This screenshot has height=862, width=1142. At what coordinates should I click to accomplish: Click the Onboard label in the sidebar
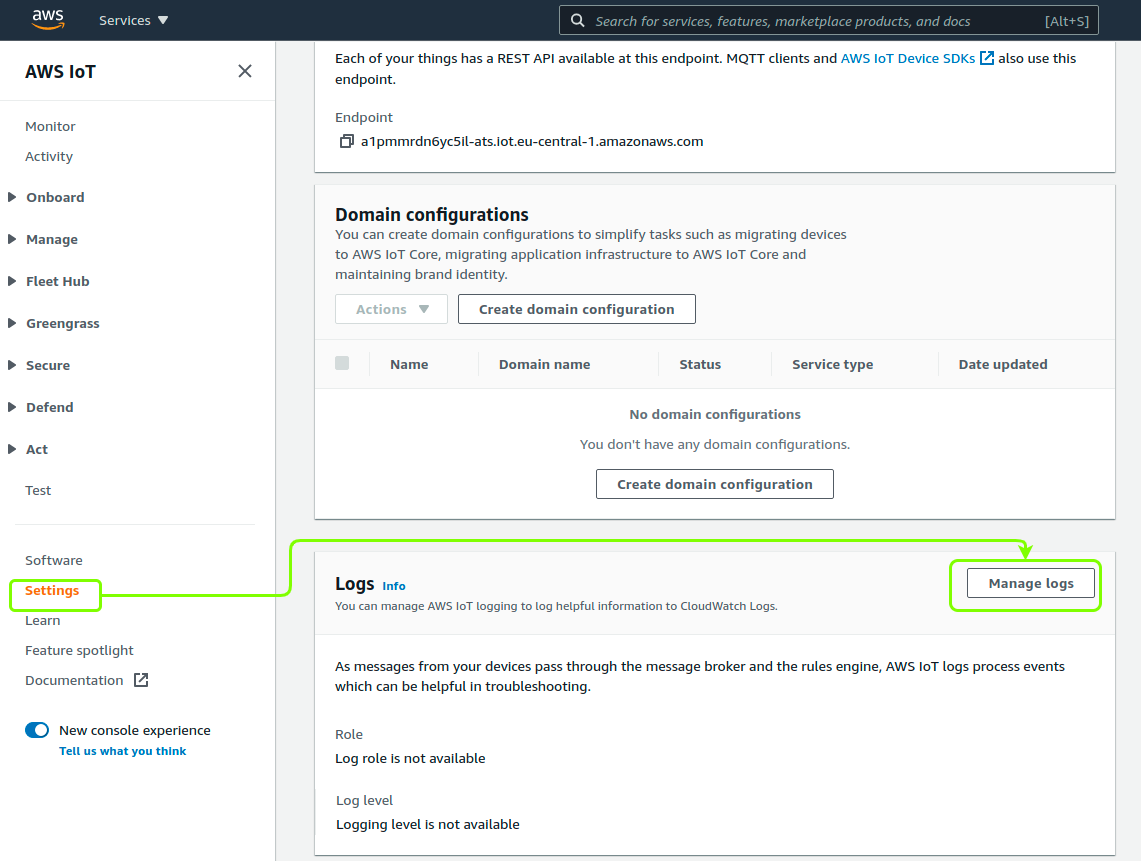(x=55, y=197)
